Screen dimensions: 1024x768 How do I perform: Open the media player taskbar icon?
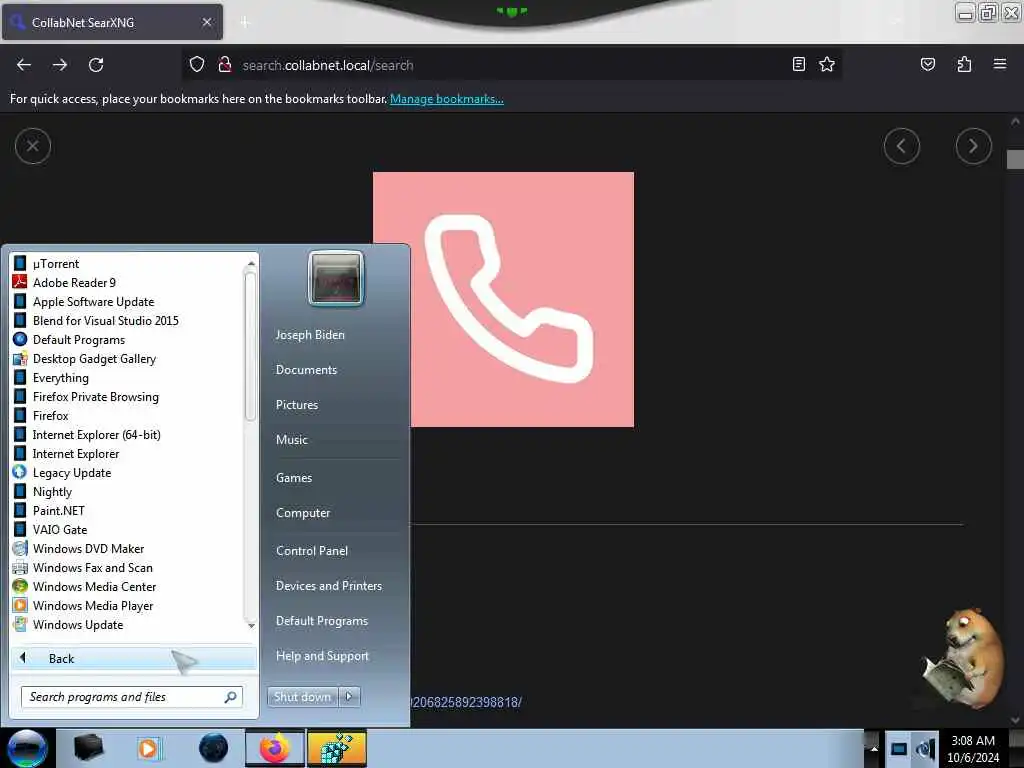149,748
